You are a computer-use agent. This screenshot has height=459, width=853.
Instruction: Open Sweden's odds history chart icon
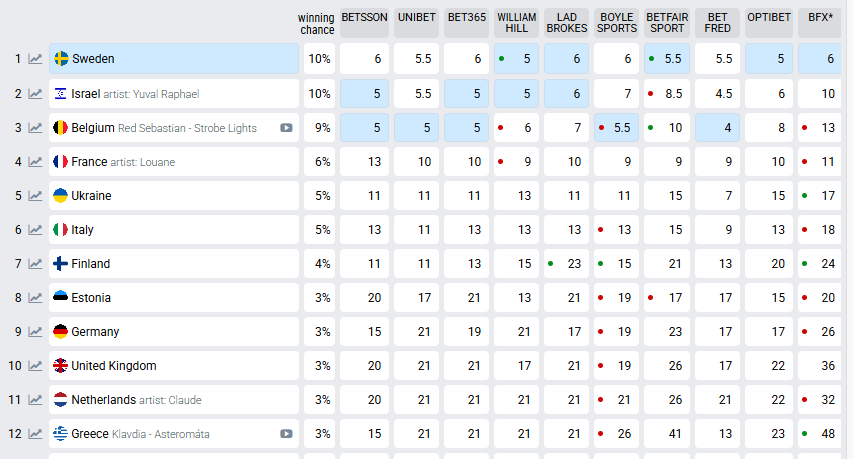tap(36, 59)
